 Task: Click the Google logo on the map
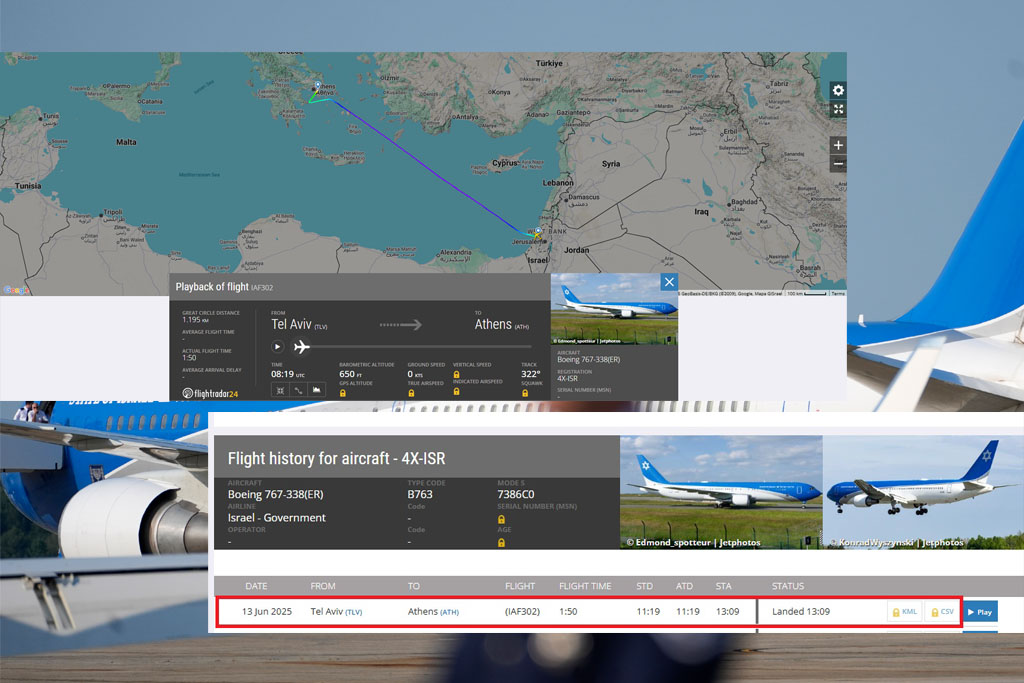[16, 290]
